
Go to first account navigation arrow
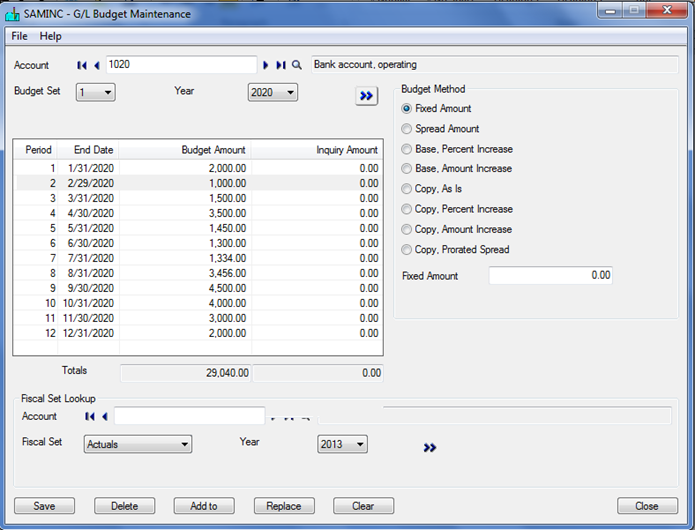(82, 65)
